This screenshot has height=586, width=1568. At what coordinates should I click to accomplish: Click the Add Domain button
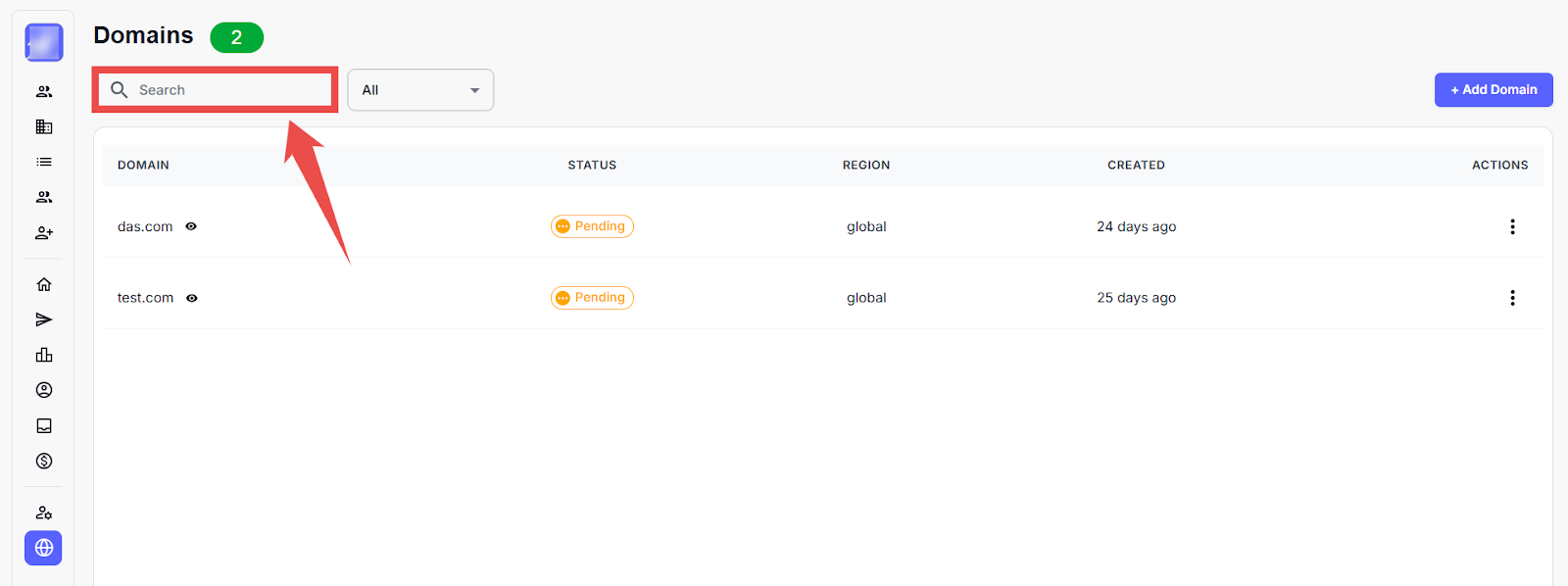point(1494,89)
